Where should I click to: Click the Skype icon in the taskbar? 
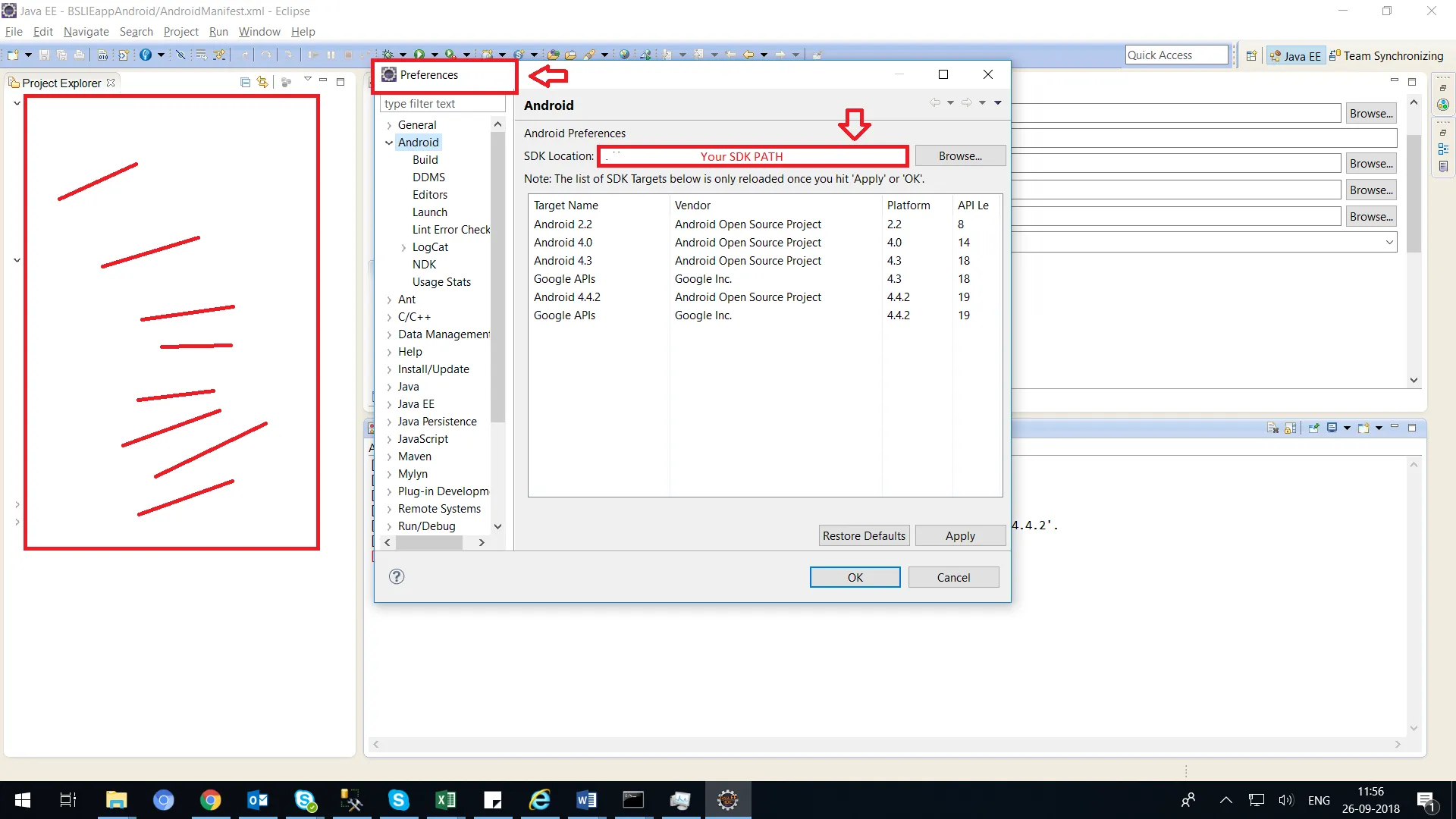point(399,800)
